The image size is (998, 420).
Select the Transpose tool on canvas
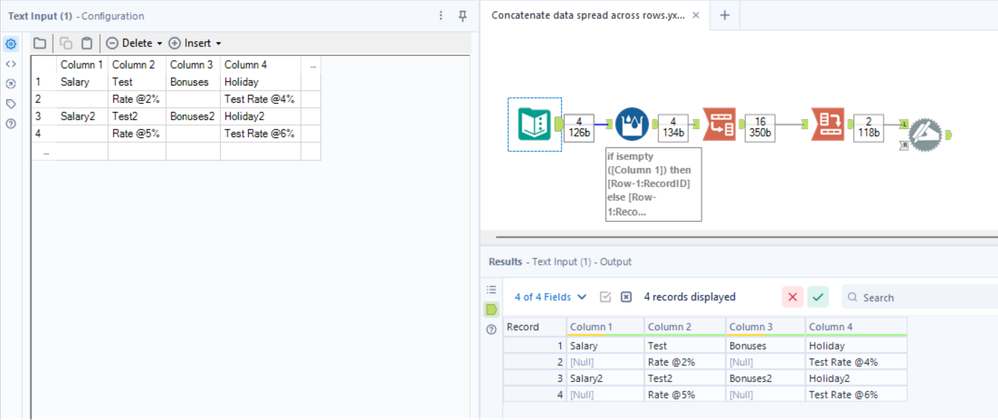[x=719, y=123]
